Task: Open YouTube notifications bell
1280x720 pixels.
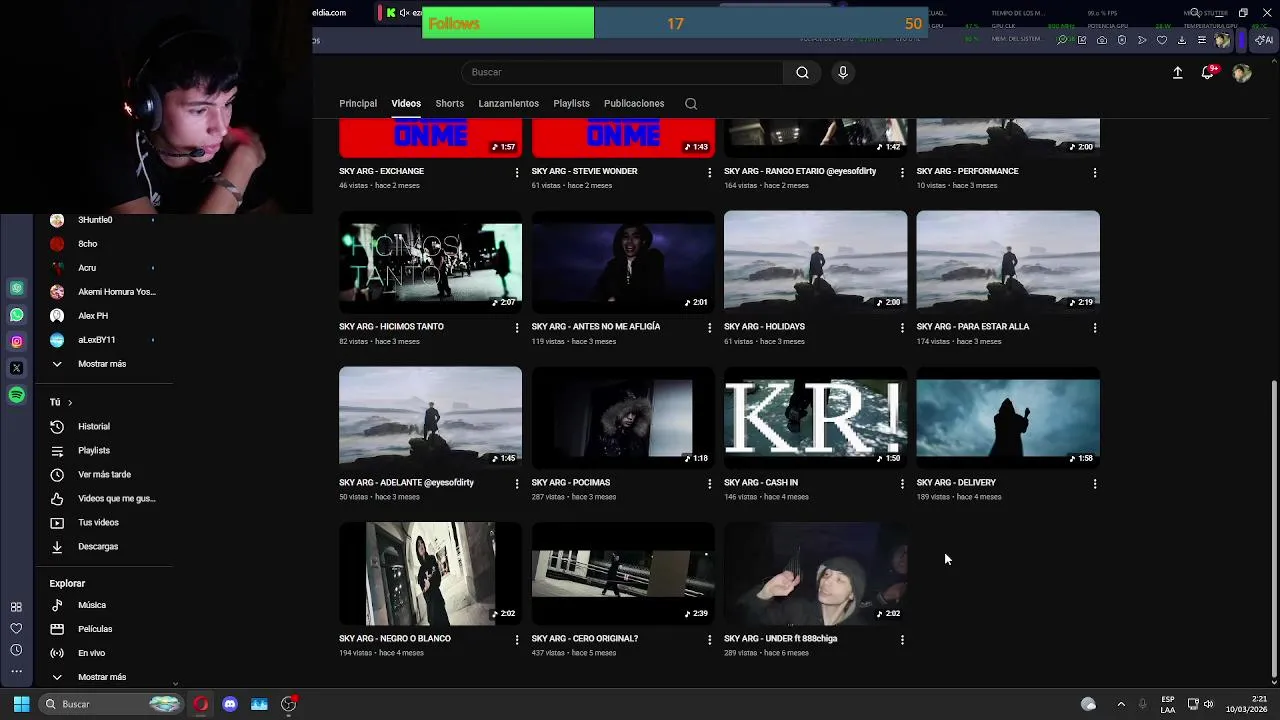Action: (1208, 72)
